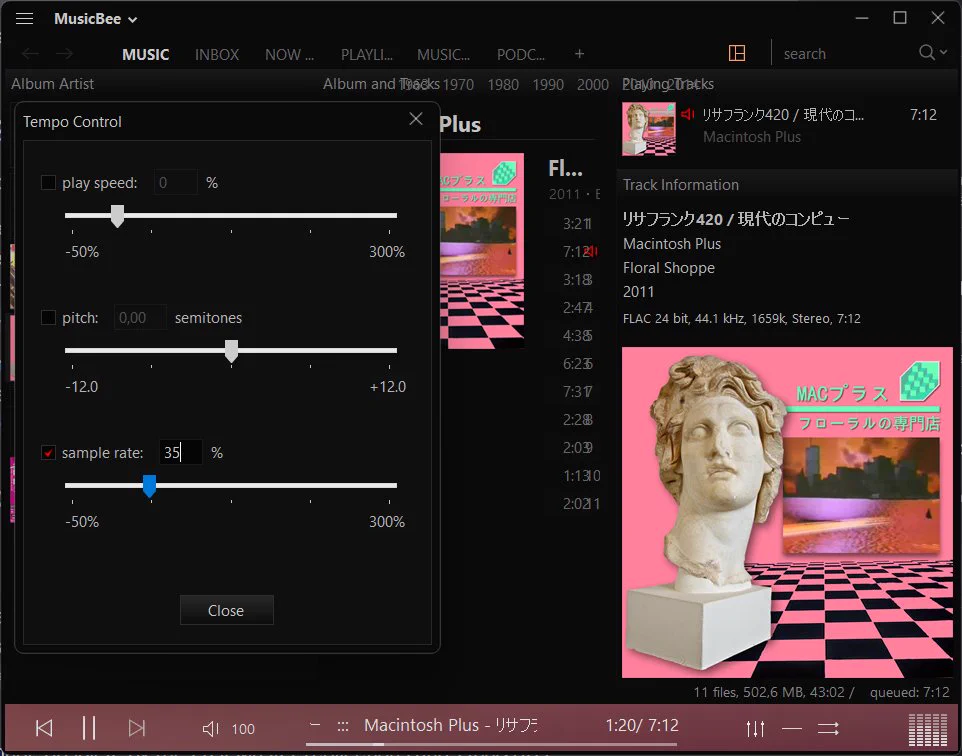Click the playback progress bar
The image size is (962, 756).
point(491,744)
